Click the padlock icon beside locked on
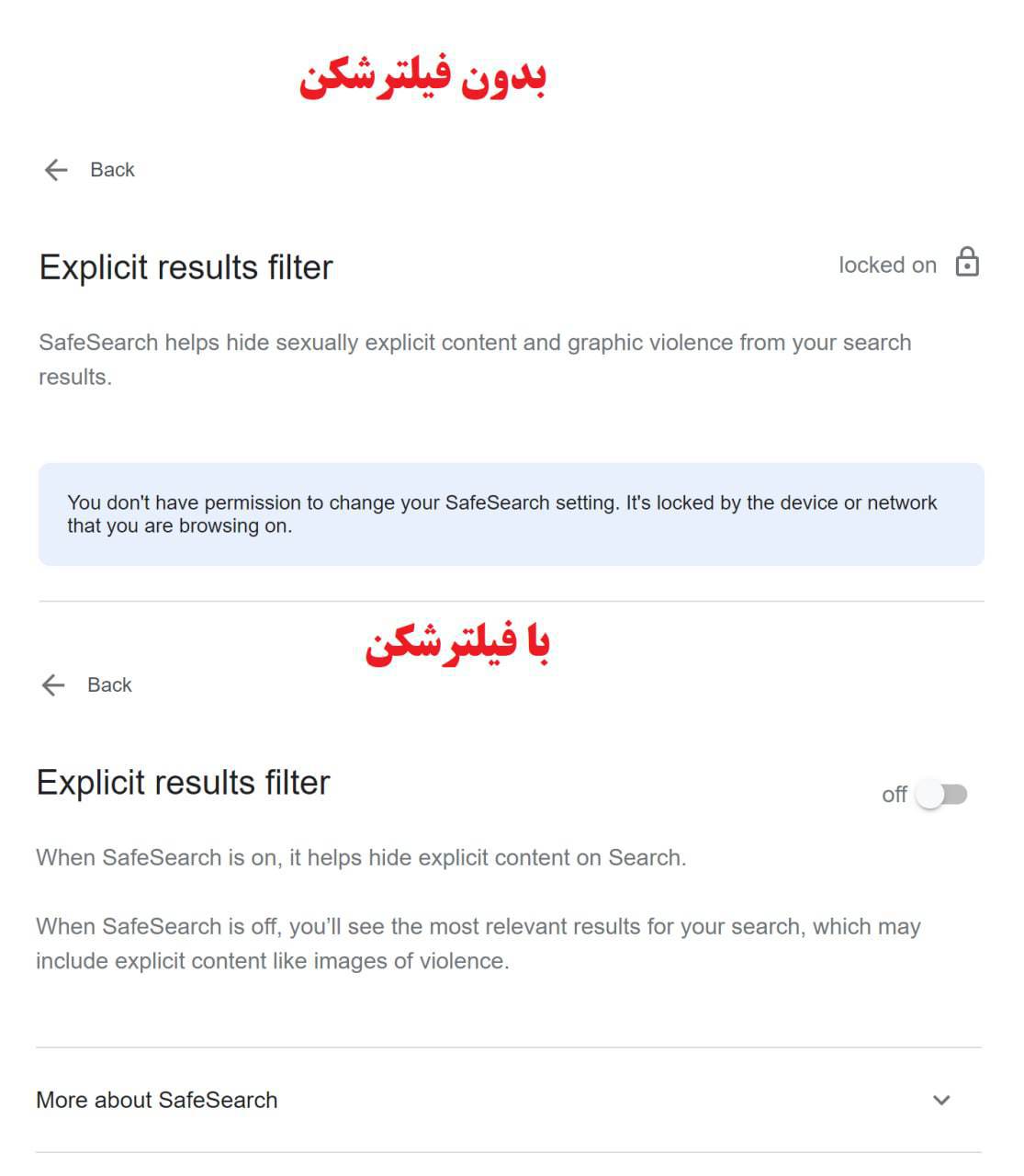 [x=967, y=263]
